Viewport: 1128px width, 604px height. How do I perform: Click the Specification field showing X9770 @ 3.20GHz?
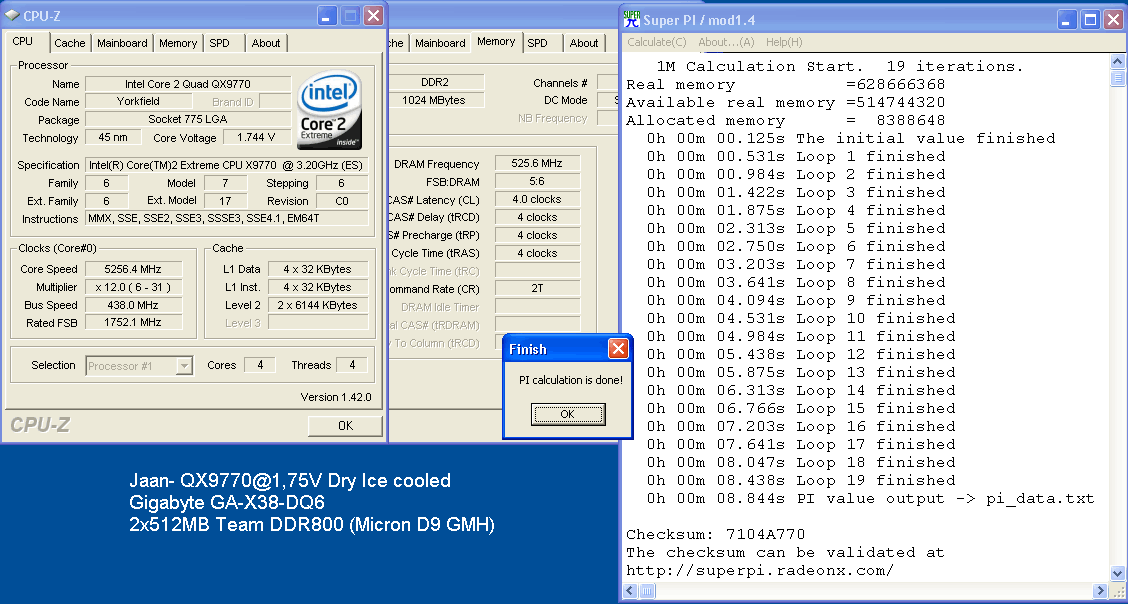[227, 165]
